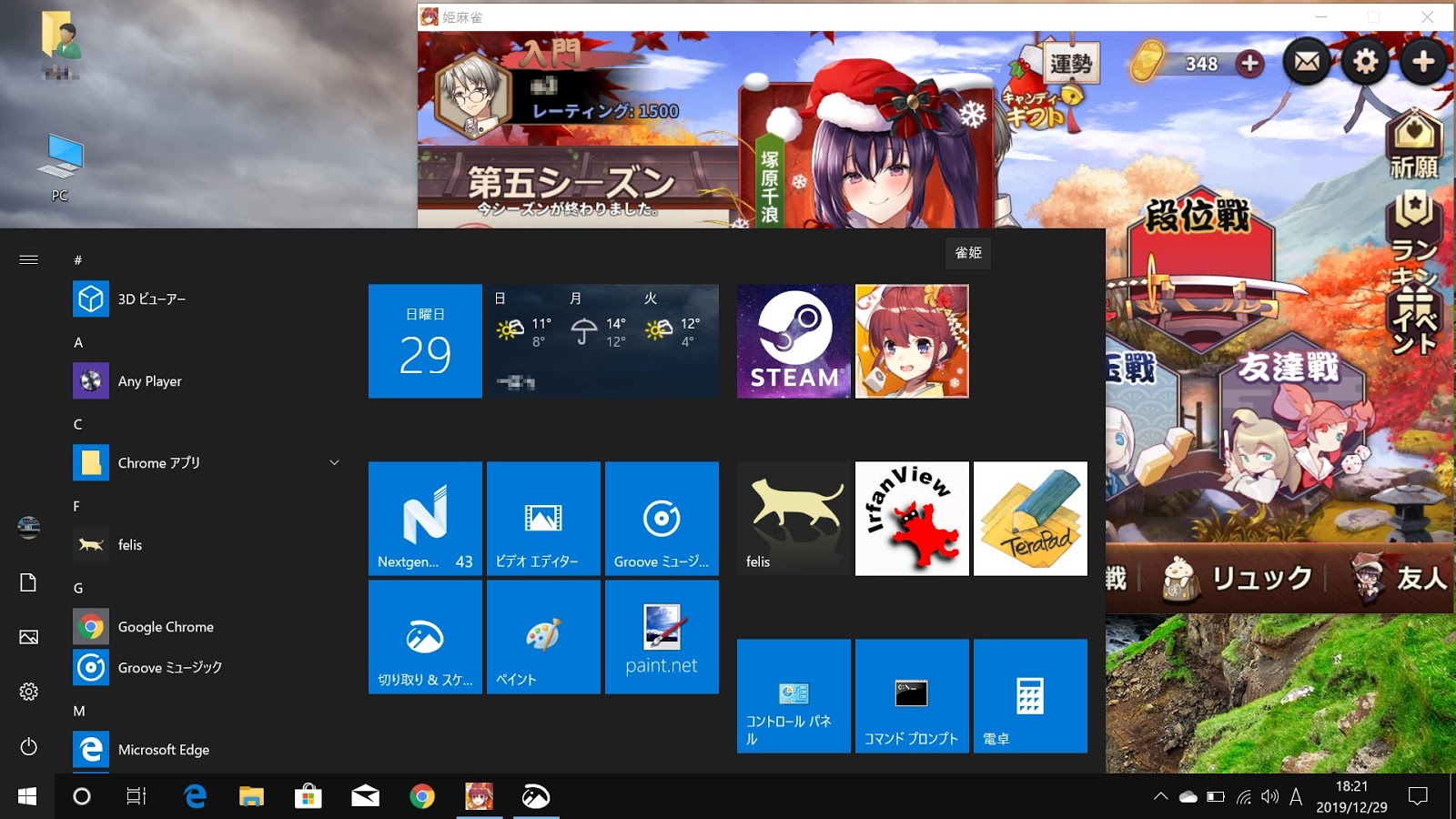Add coins with the plus next to 348
This screenshot has height=819, width=1456.
point(1250,63)
